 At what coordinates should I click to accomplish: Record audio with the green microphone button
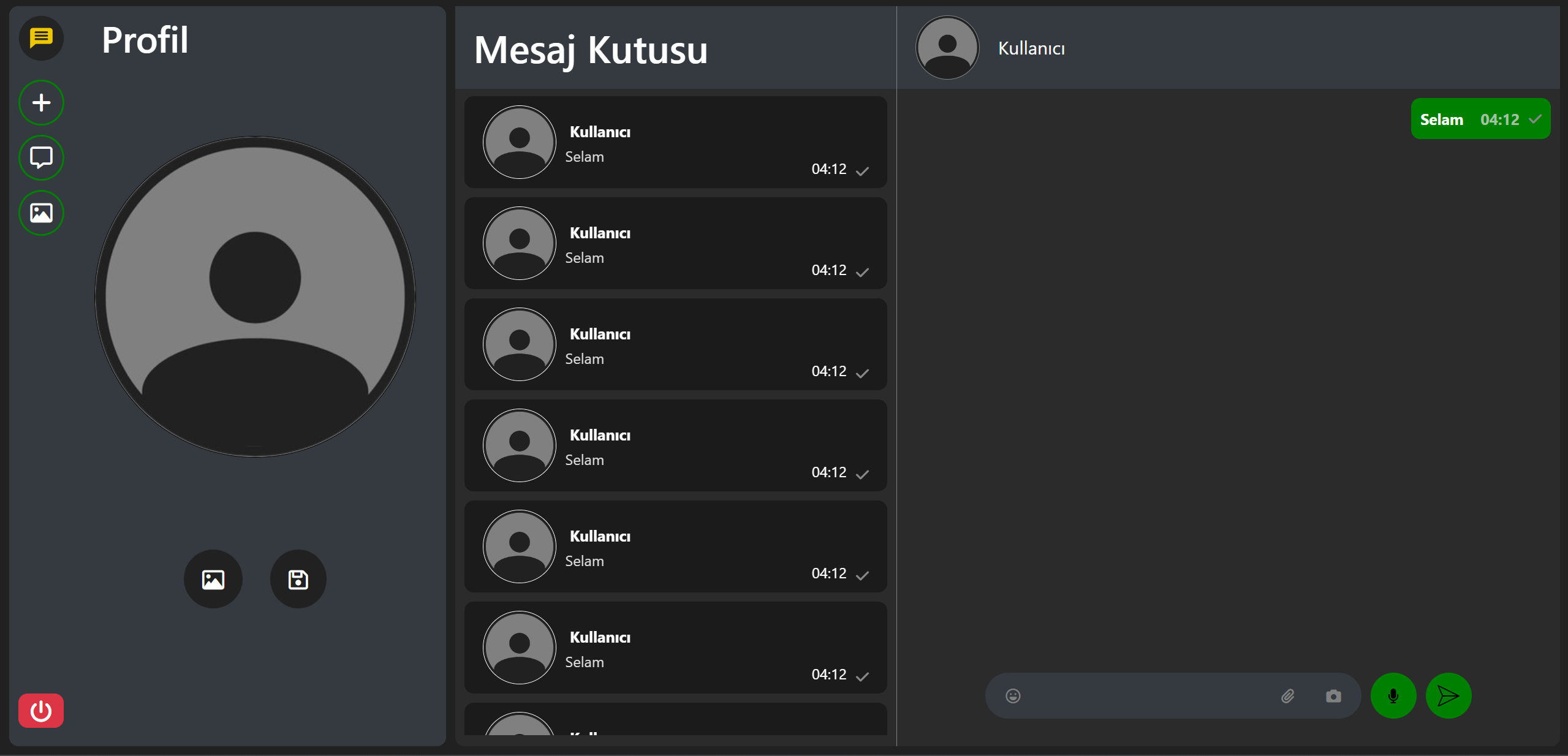tap(1393, 696)
